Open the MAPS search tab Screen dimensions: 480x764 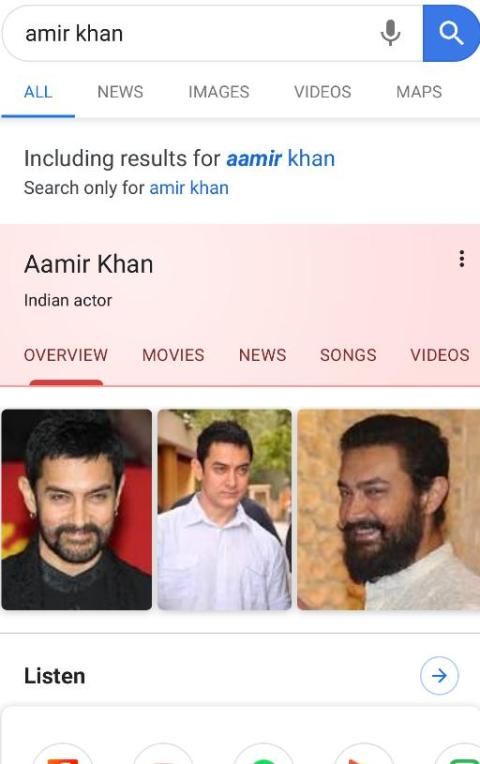click(419, 92)
